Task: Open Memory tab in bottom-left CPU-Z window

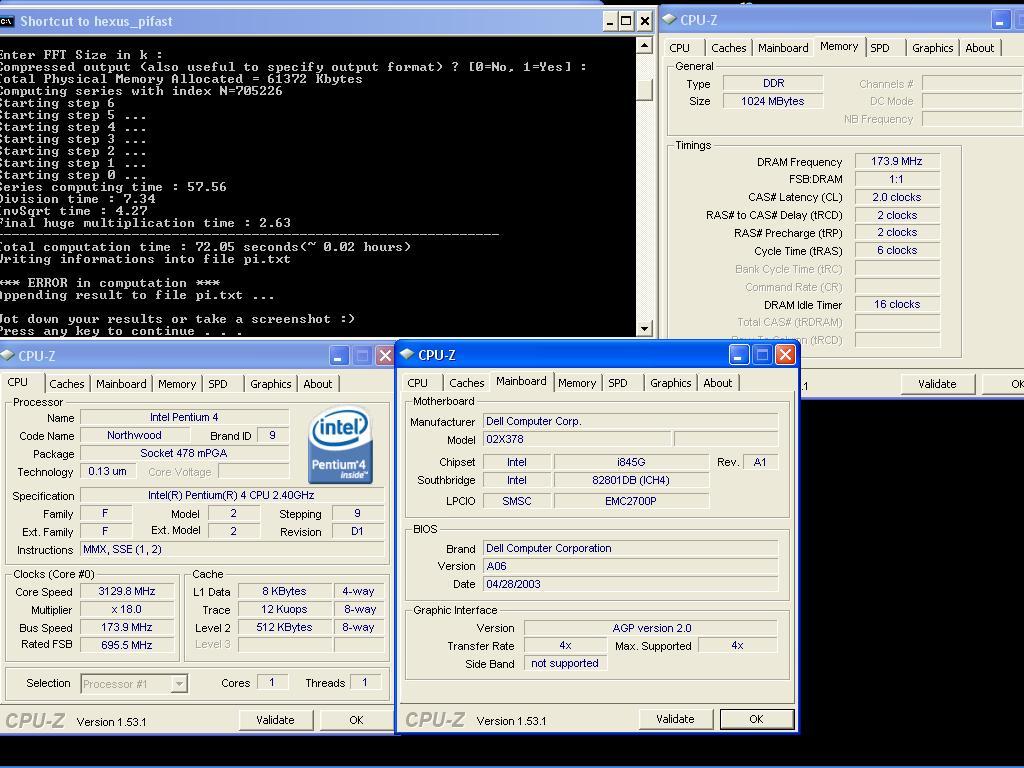Action: tap(177, 384)
